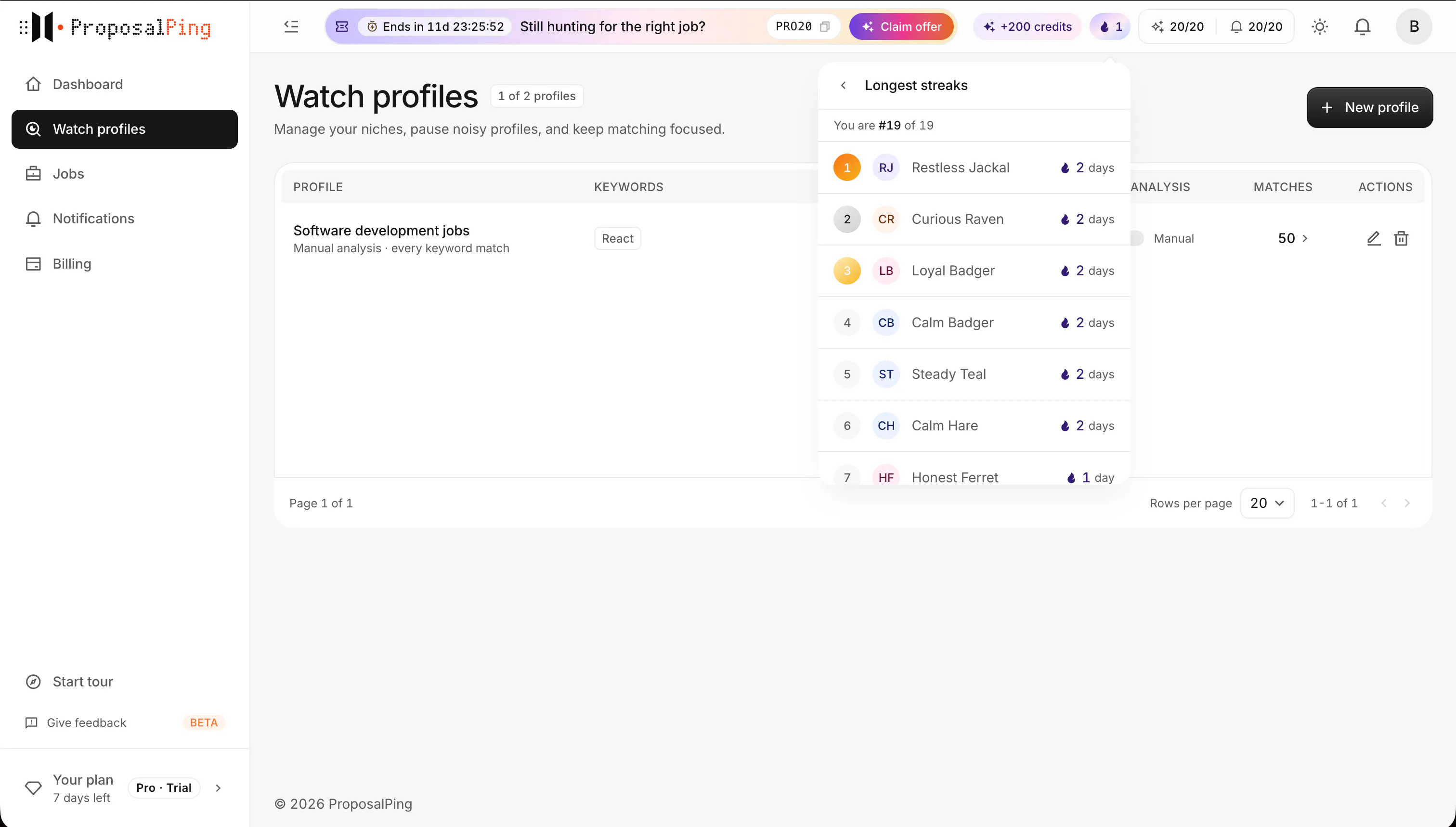Click Give feedback link
Viewport: 1456px width, 827px height.
click(x=86, y=723)
